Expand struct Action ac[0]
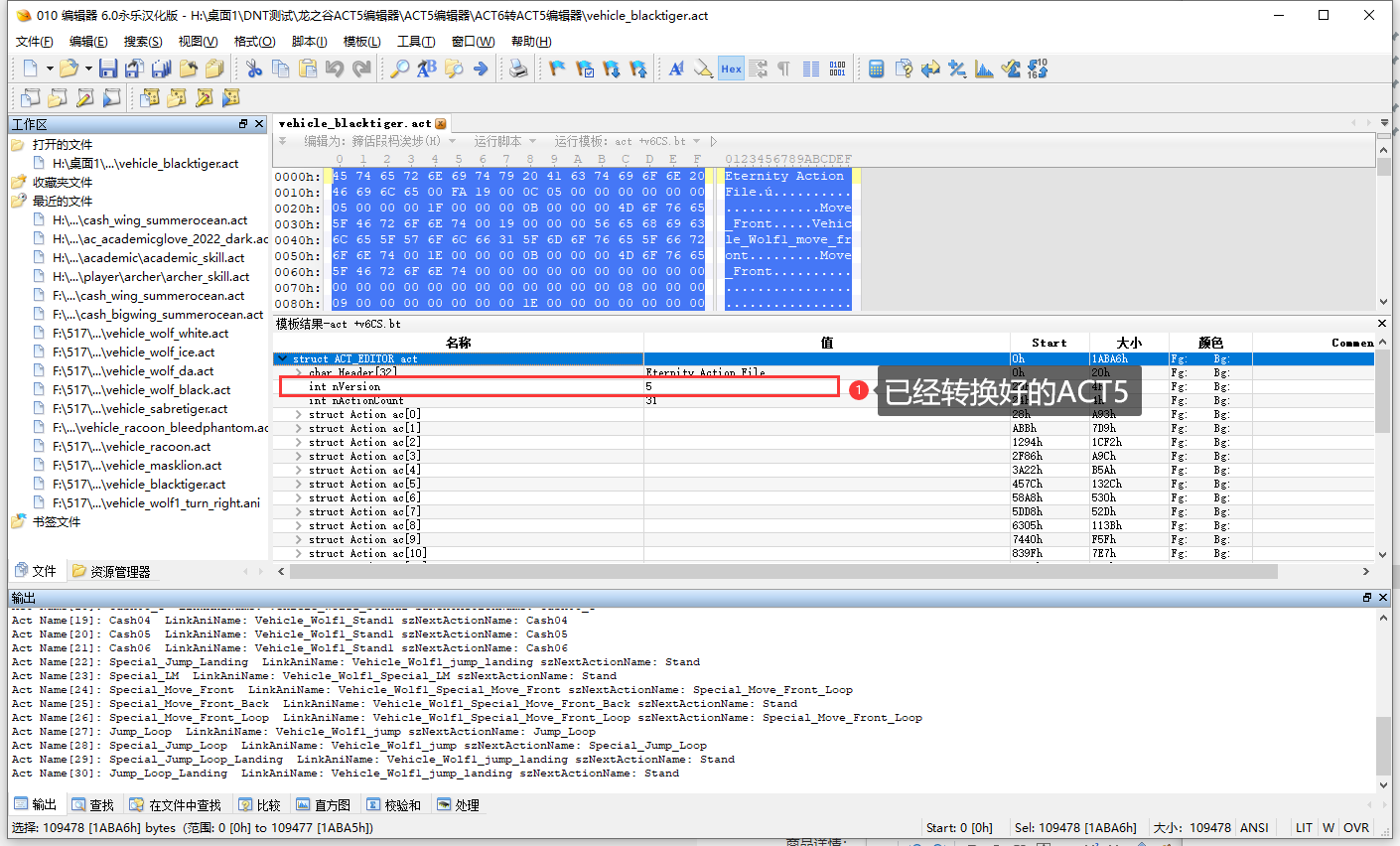The height and width of the screenshot is (846, 1400). point(299,414)
